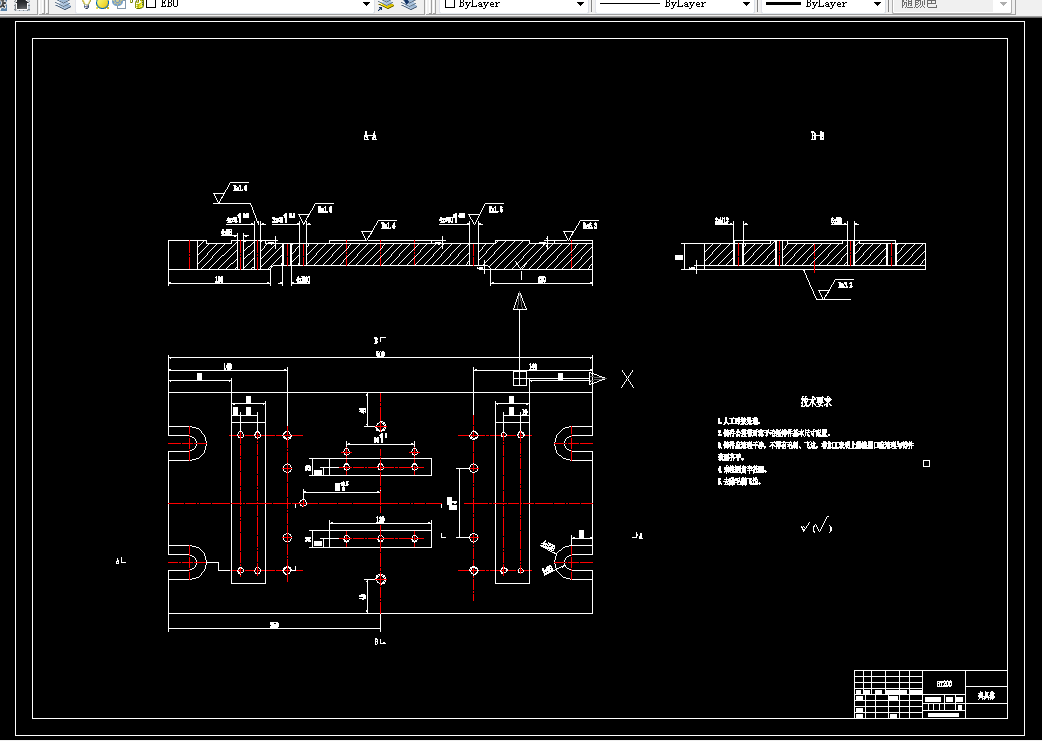This screenshot has height=741, width=1042.
Task: Select the B-B section view label
Action: click(x=817, y=136)
